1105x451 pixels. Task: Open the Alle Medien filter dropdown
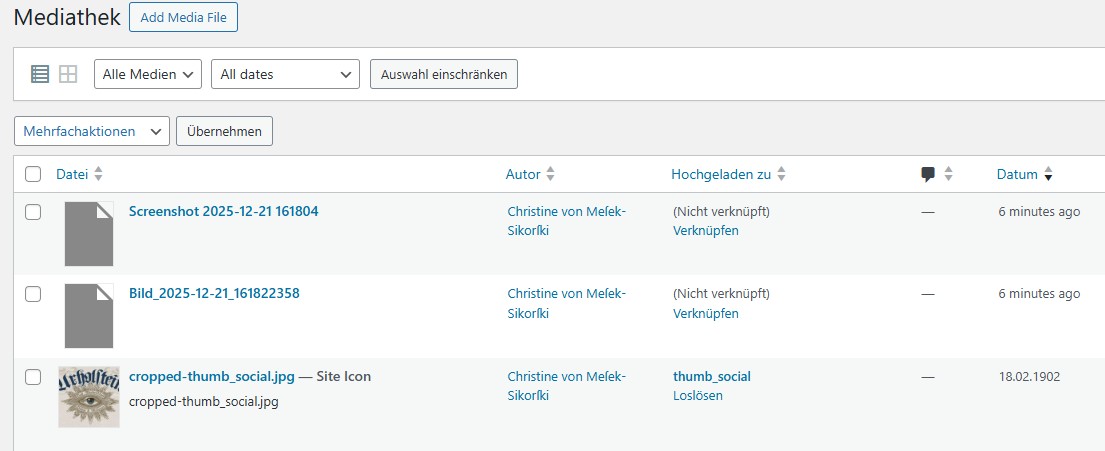(148, 74)
